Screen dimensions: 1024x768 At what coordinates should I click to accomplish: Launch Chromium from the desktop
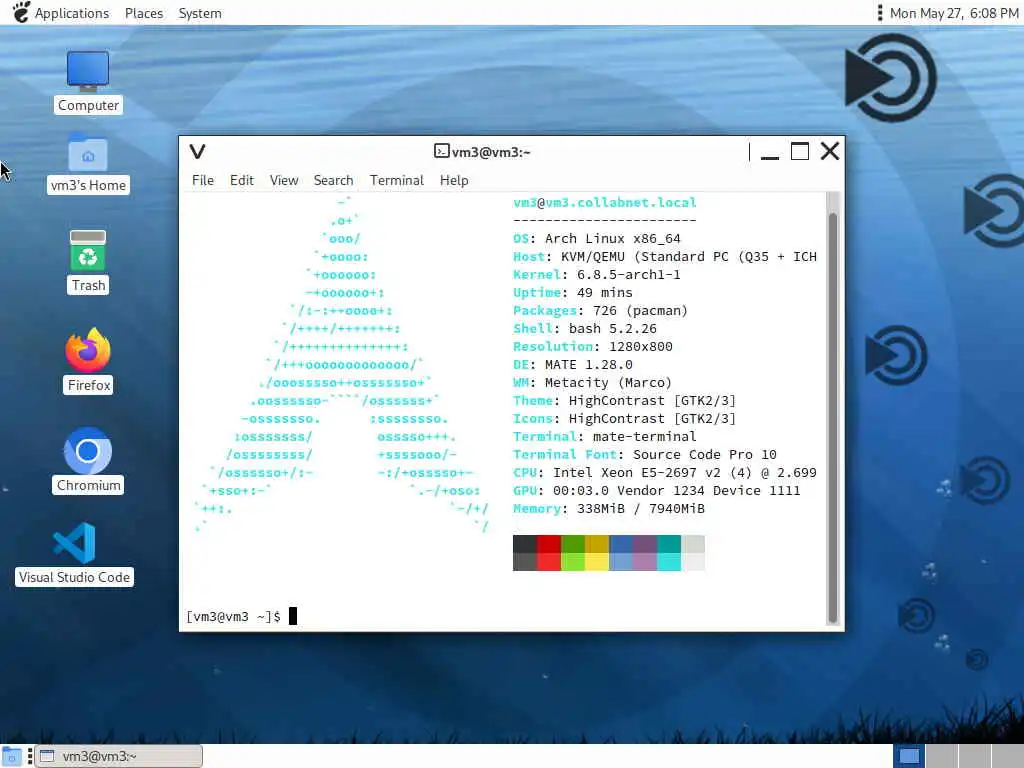coord(88,460)
